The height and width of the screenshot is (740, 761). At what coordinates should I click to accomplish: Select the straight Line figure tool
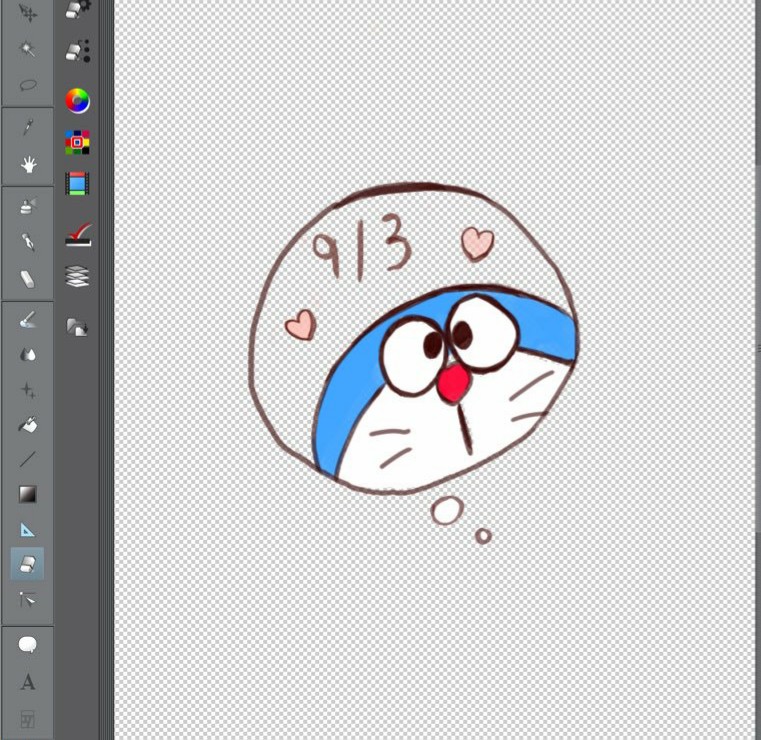click(28, 459)
